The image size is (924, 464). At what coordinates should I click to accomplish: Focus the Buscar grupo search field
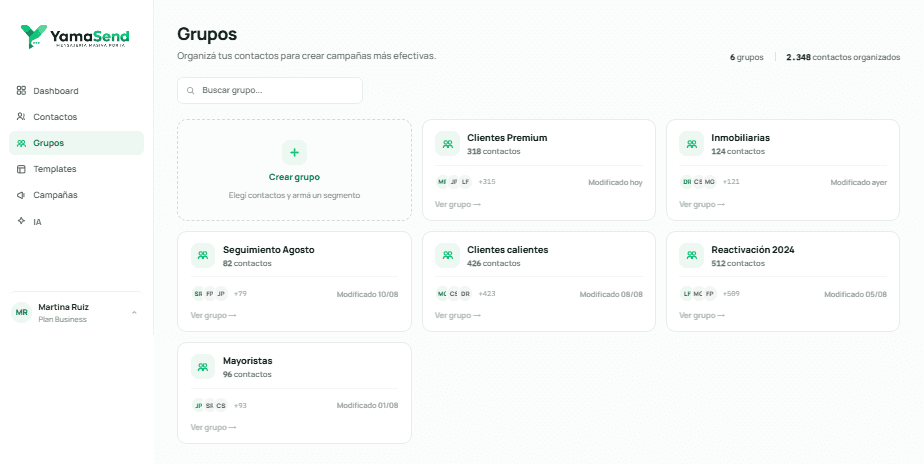pos(270,91)
